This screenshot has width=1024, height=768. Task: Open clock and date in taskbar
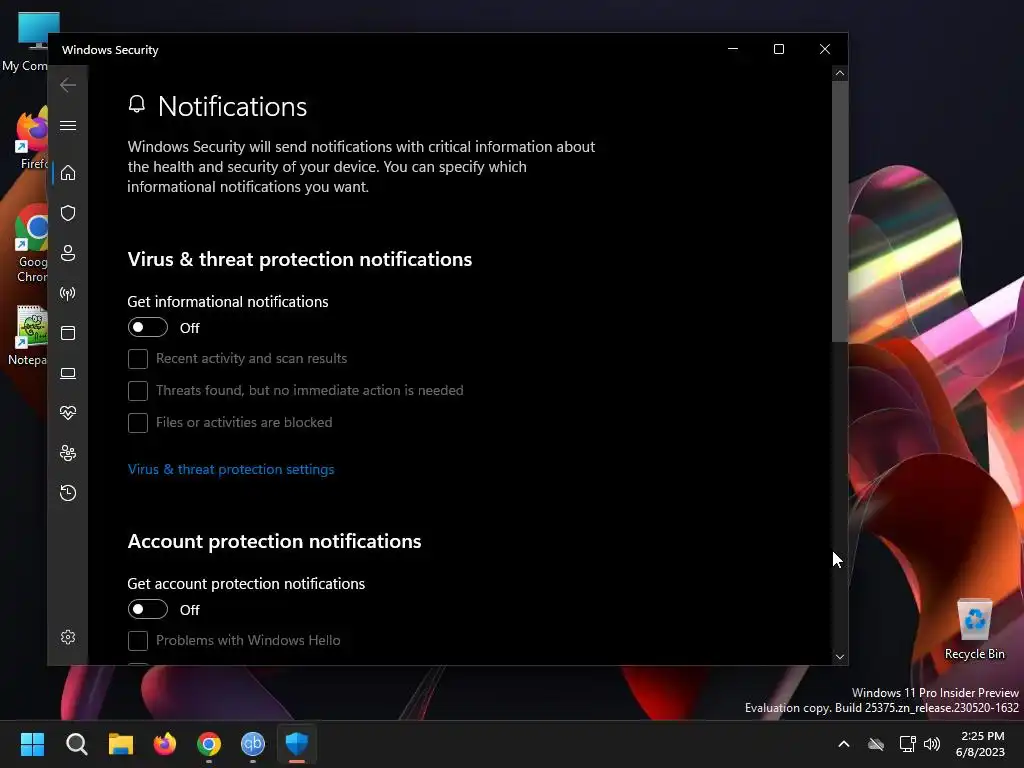click(981, 744)
